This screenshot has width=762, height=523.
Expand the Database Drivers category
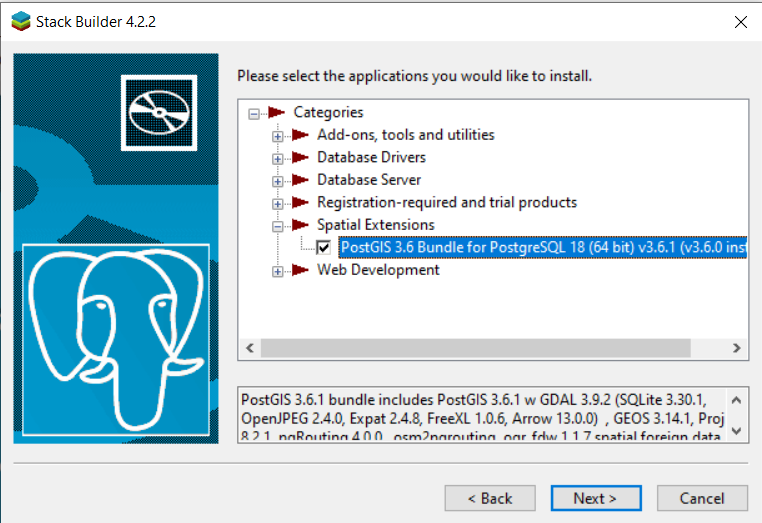pyautogui.click(x=277, y=159)
